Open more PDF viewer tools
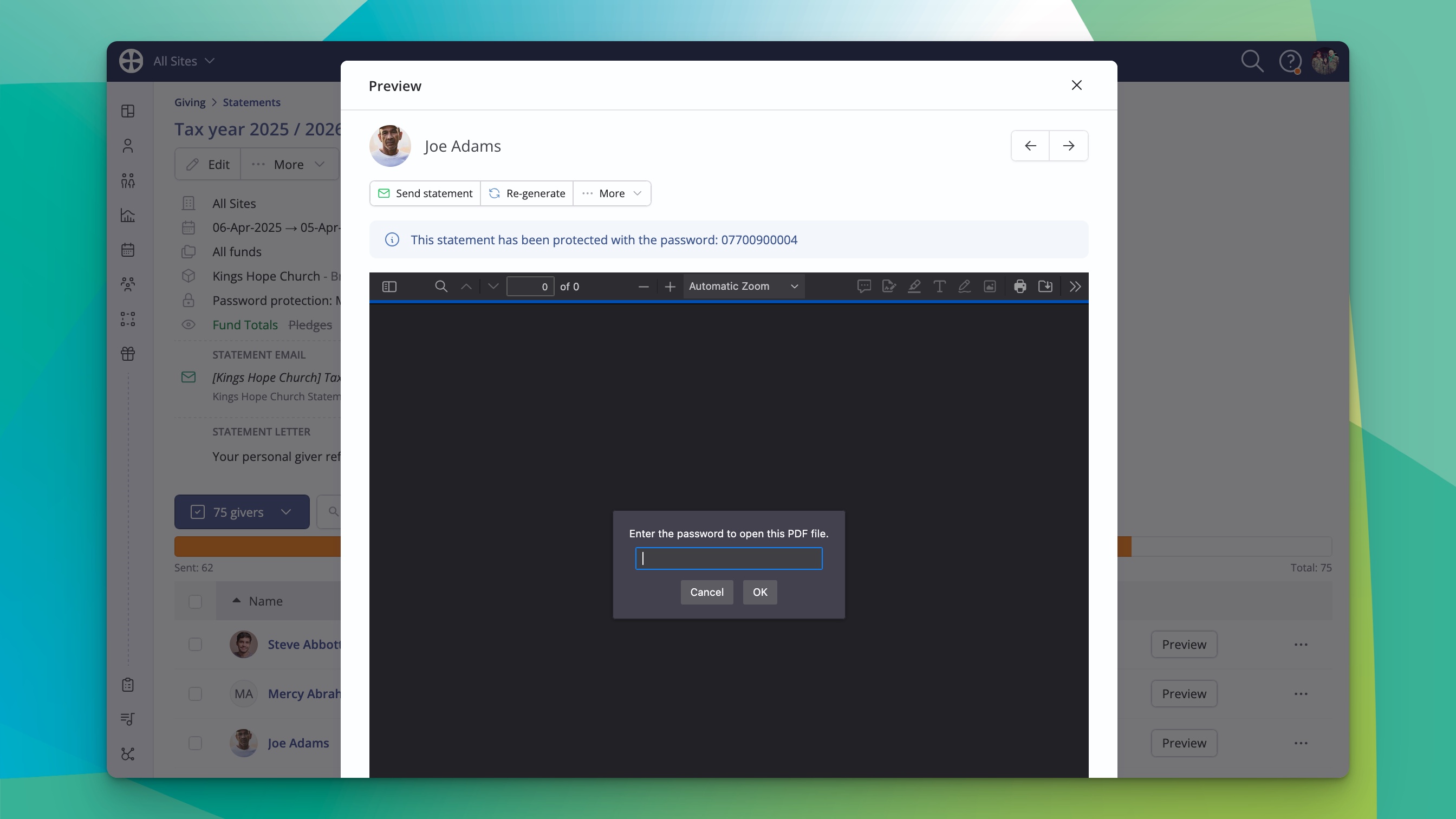1456x819 pixels. (1075, 287)
